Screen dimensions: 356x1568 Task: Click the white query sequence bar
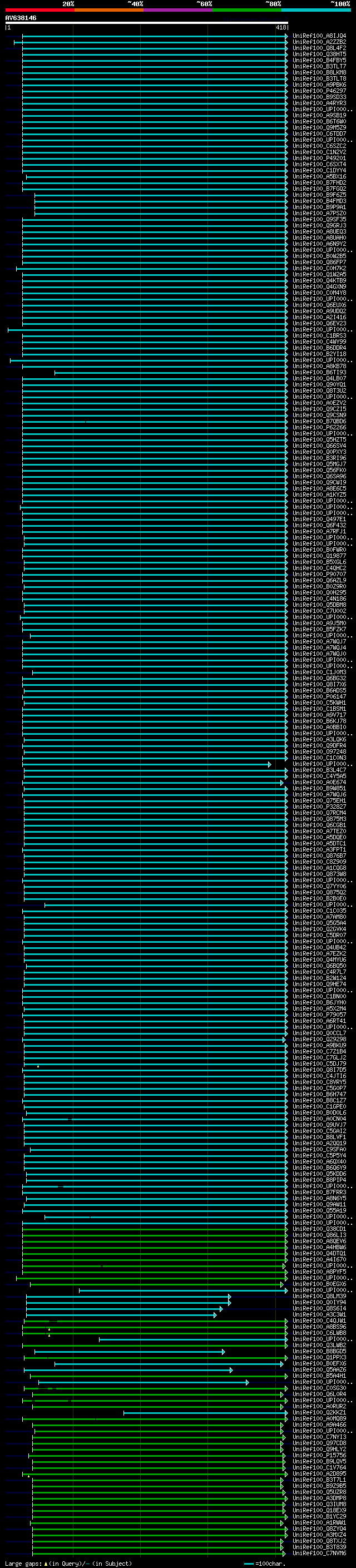coord(147,22)
